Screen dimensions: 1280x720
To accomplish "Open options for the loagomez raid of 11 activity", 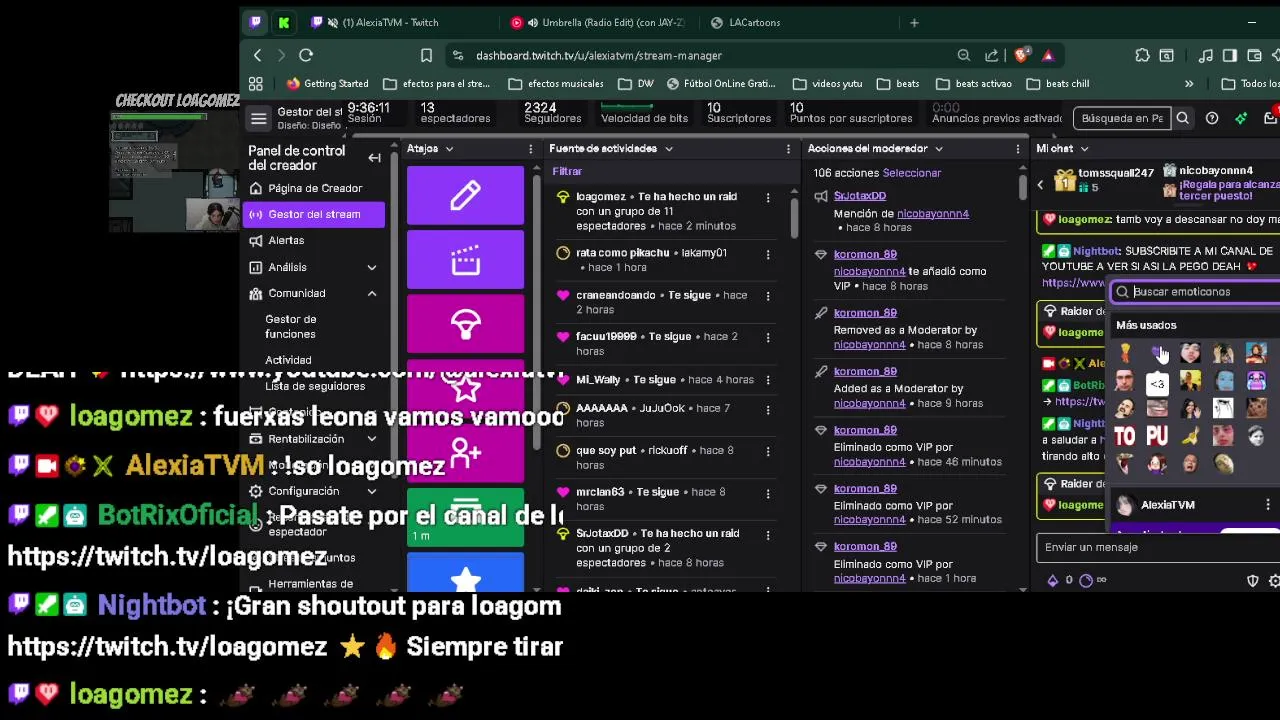I will [768, 198].
